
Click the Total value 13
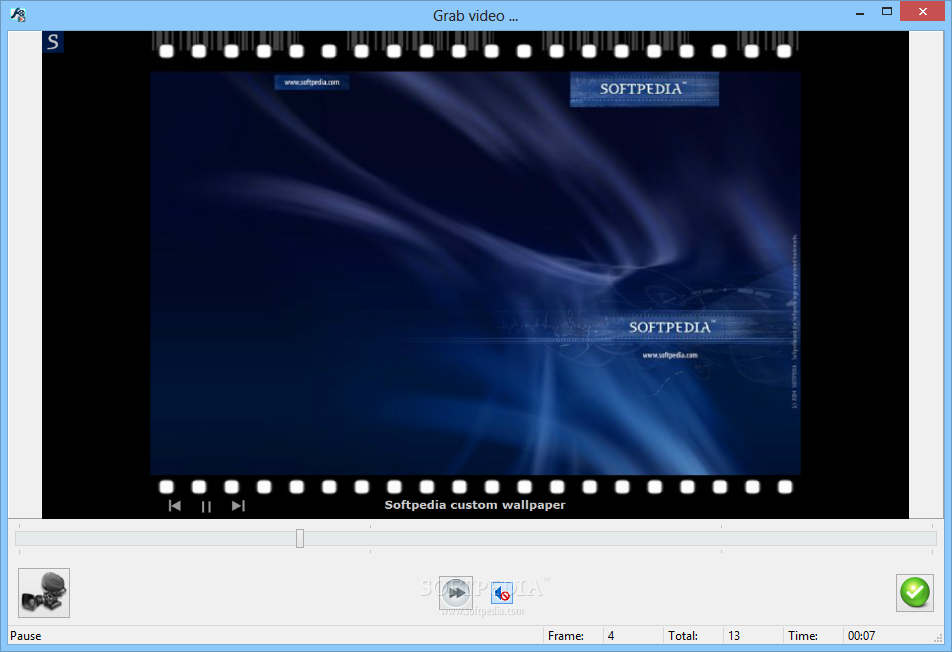pyautogui.click(x=734, y=636)
